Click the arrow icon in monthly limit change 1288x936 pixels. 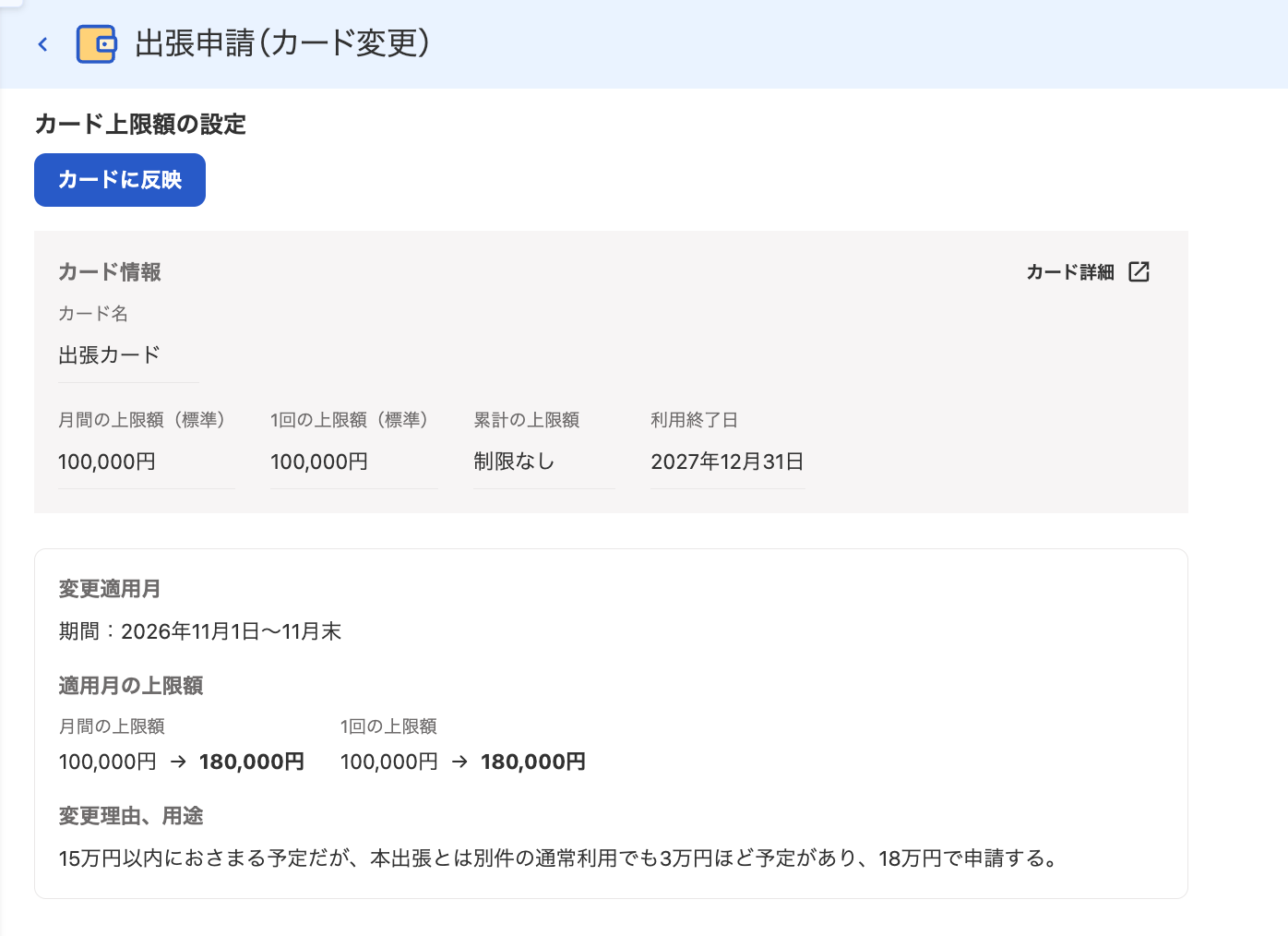[178, 762]
